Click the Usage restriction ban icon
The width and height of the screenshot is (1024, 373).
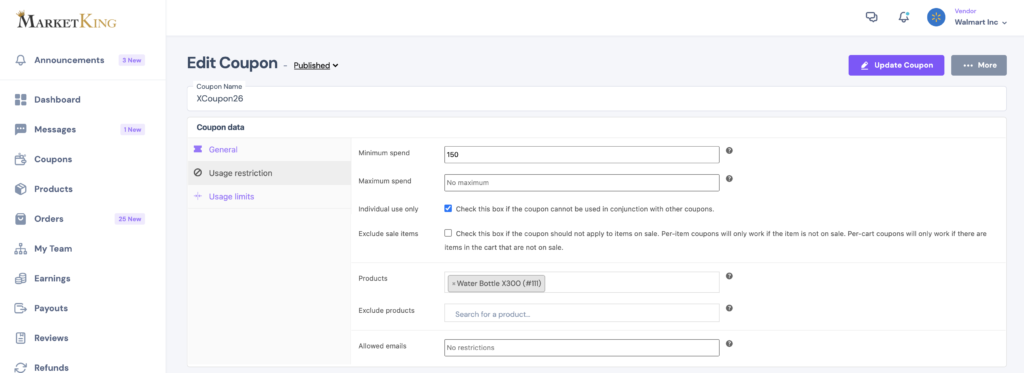click(198, 173)
